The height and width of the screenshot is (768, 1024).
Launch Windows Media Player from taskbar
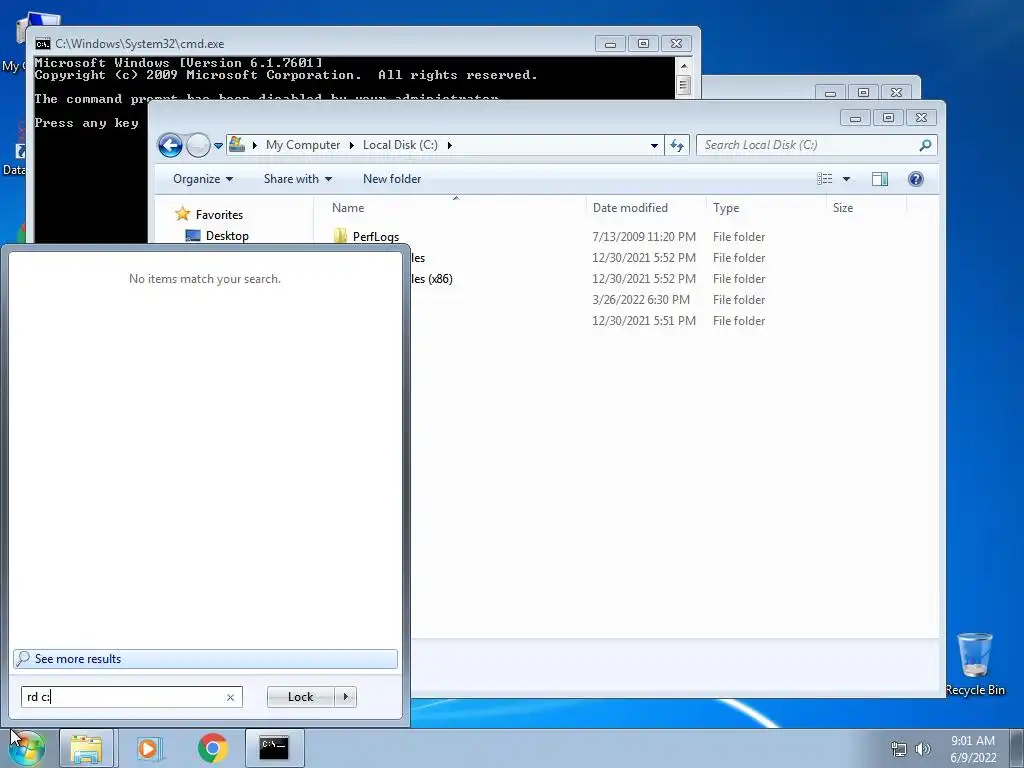pos(148,748)
